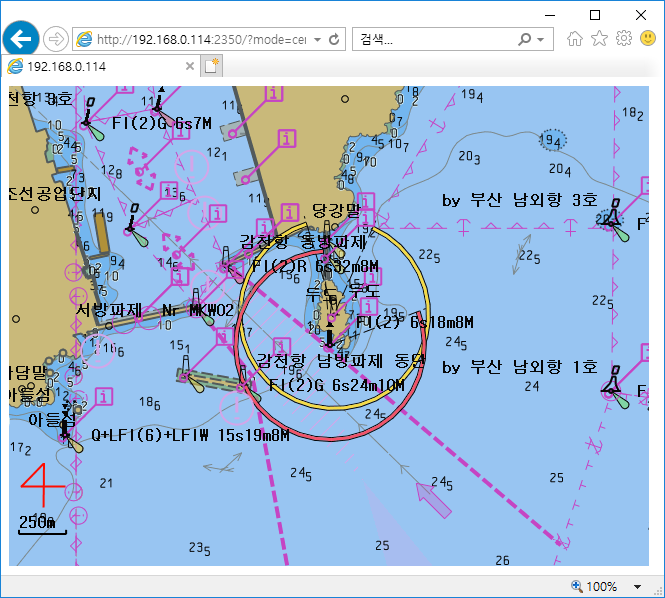665x598 pixels.
Task: Click the Refresh page icon
Action: tap(334, 39)
